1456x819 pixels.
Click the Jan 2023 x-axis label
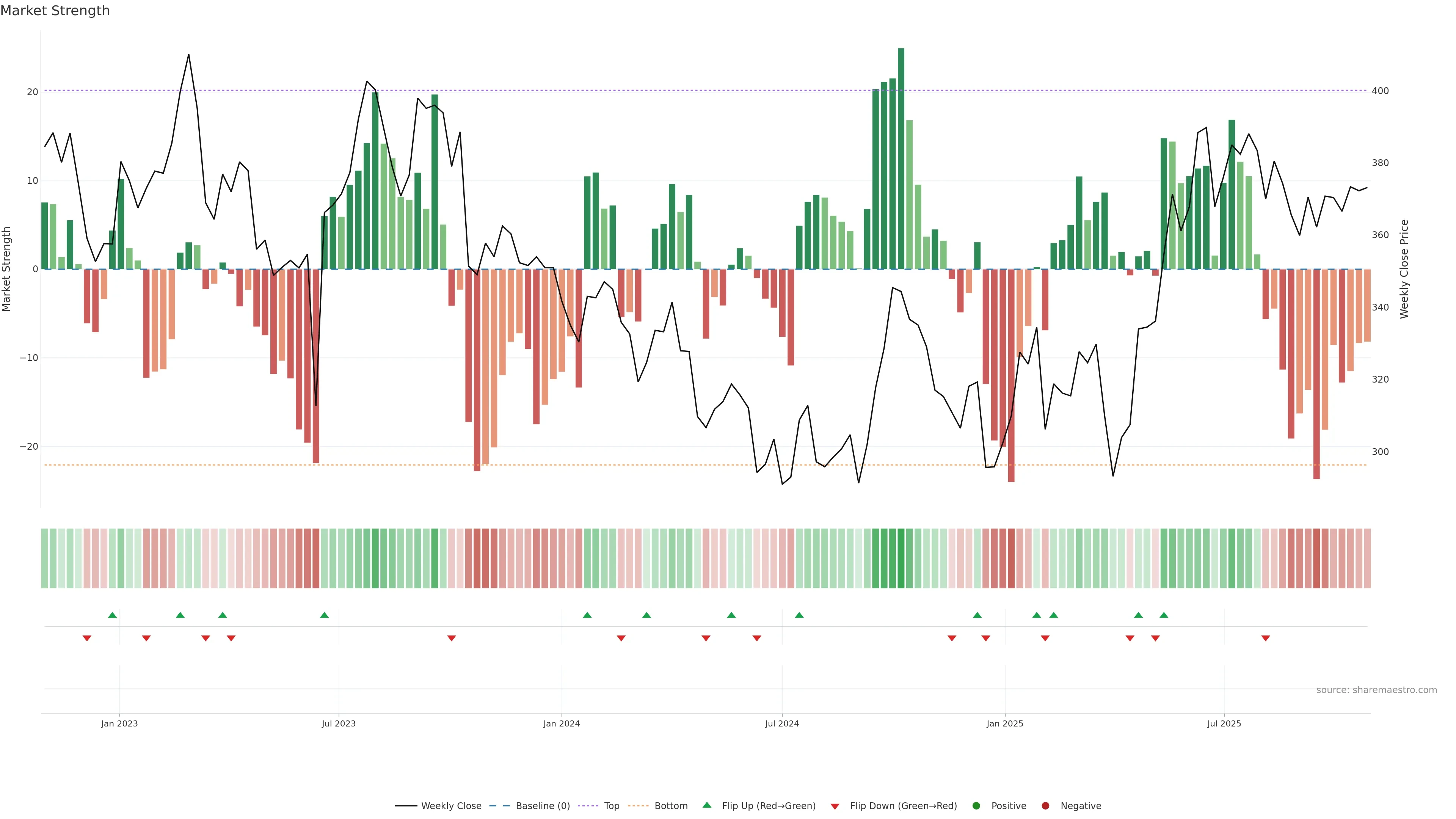[119, 723]
